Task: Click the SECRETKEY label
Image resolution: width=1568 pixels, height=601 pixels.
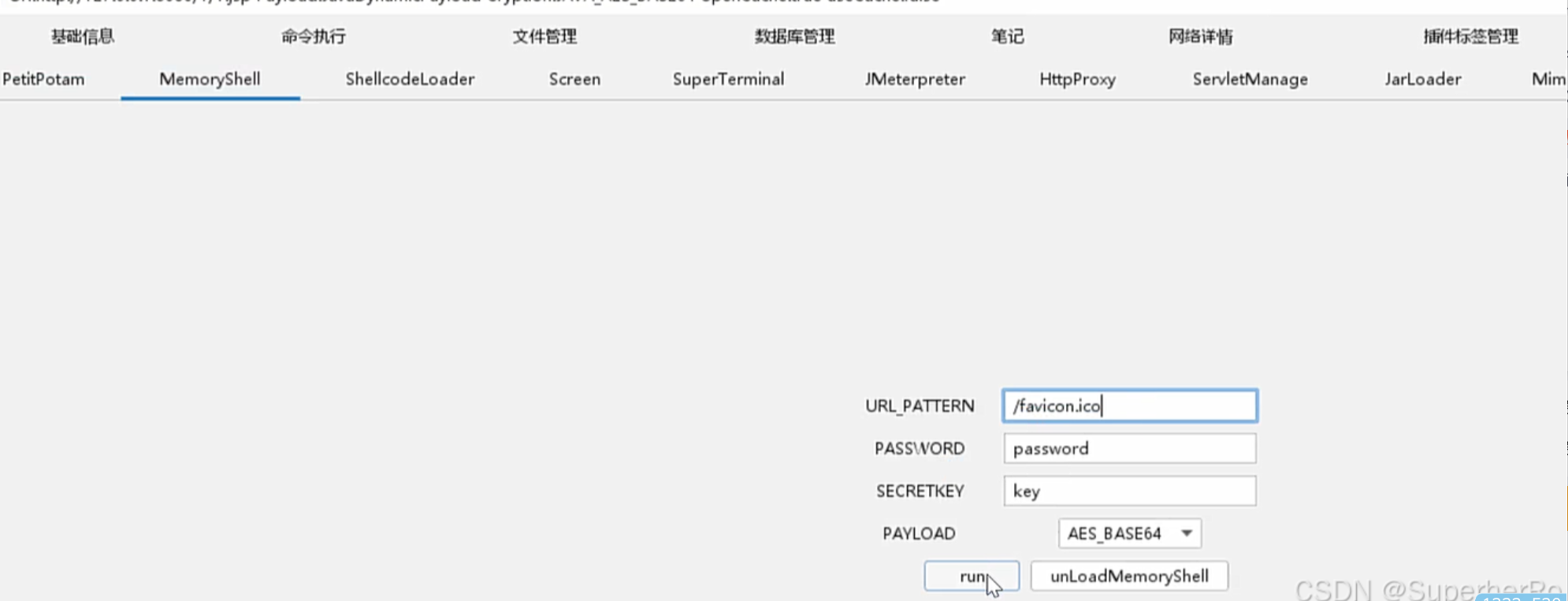Action: (x=920, y=491)
